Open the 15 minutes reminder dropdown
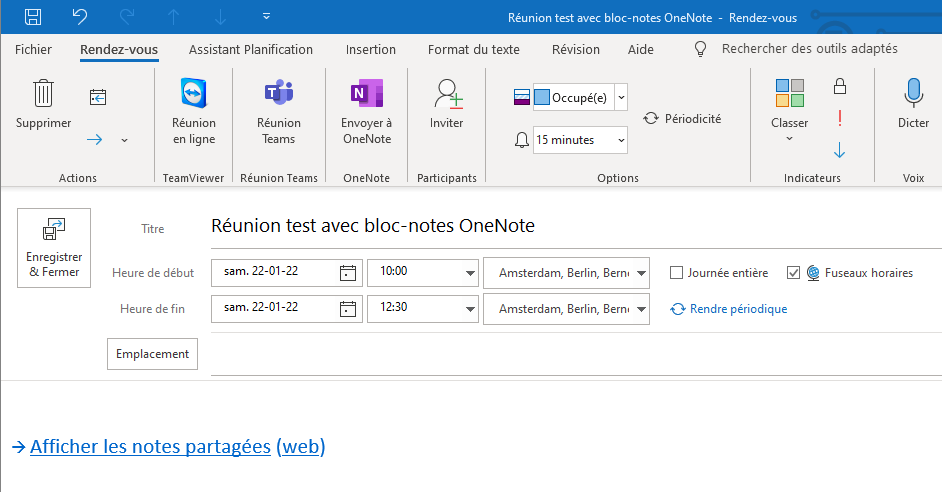942x492 pixels. click(621, 140)
